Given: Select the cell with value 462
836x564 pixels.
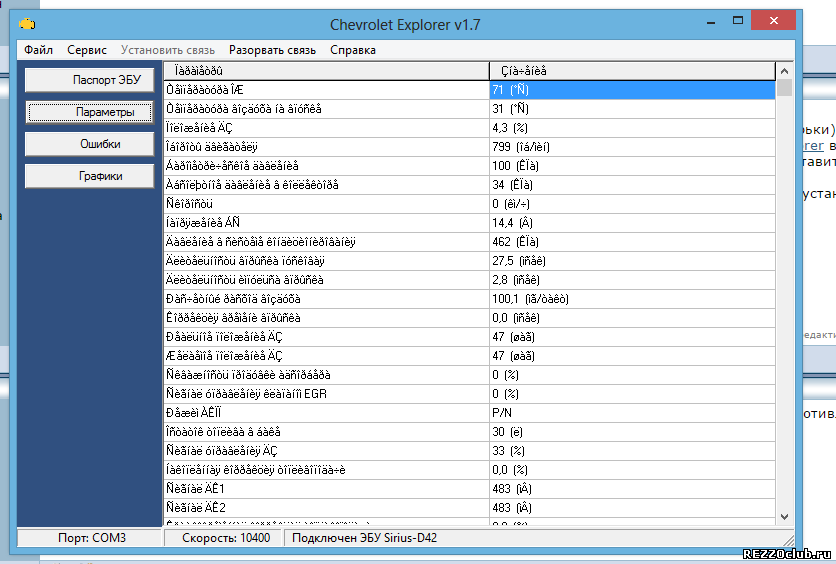Looking at the screenshot, I should point(632,242).
